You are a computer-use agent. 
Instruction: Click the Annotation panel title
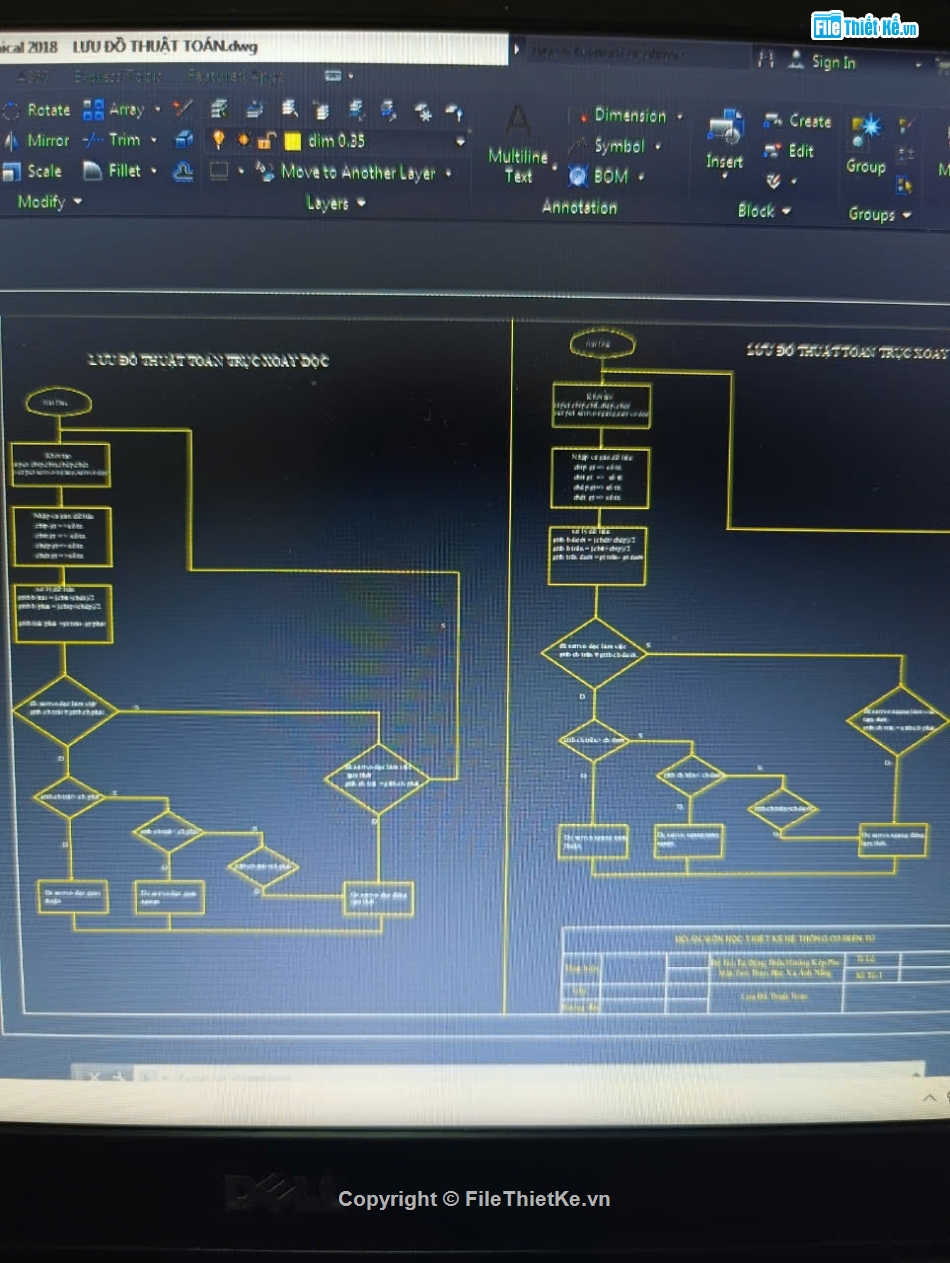(579, 207)
